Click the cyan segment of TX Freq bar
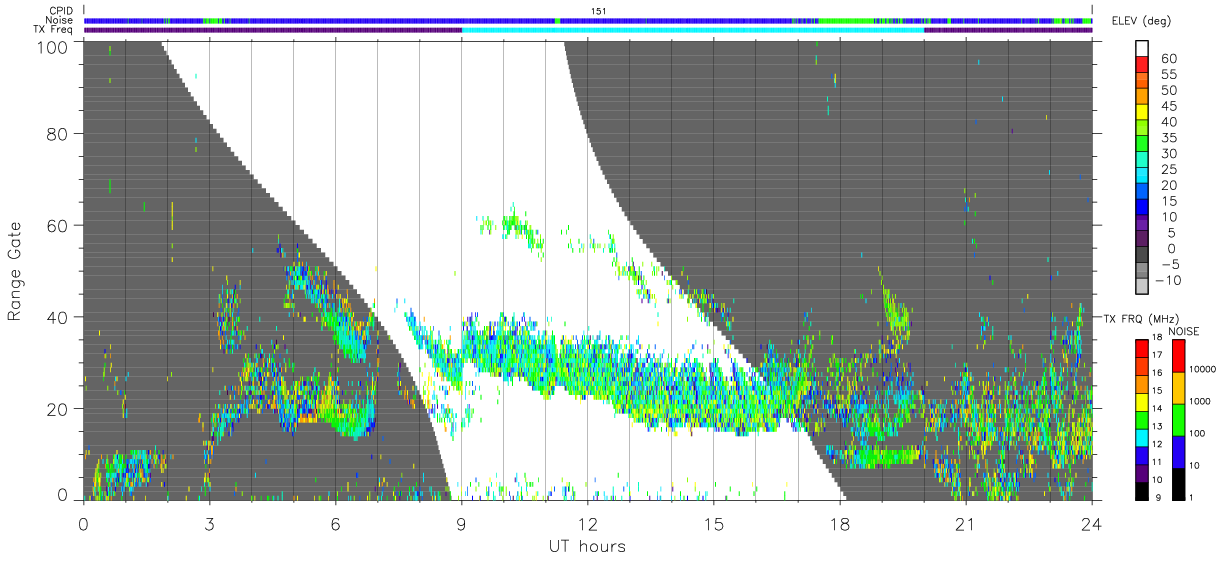Screen dimensions: 1228x567 (x=693, y=30)
